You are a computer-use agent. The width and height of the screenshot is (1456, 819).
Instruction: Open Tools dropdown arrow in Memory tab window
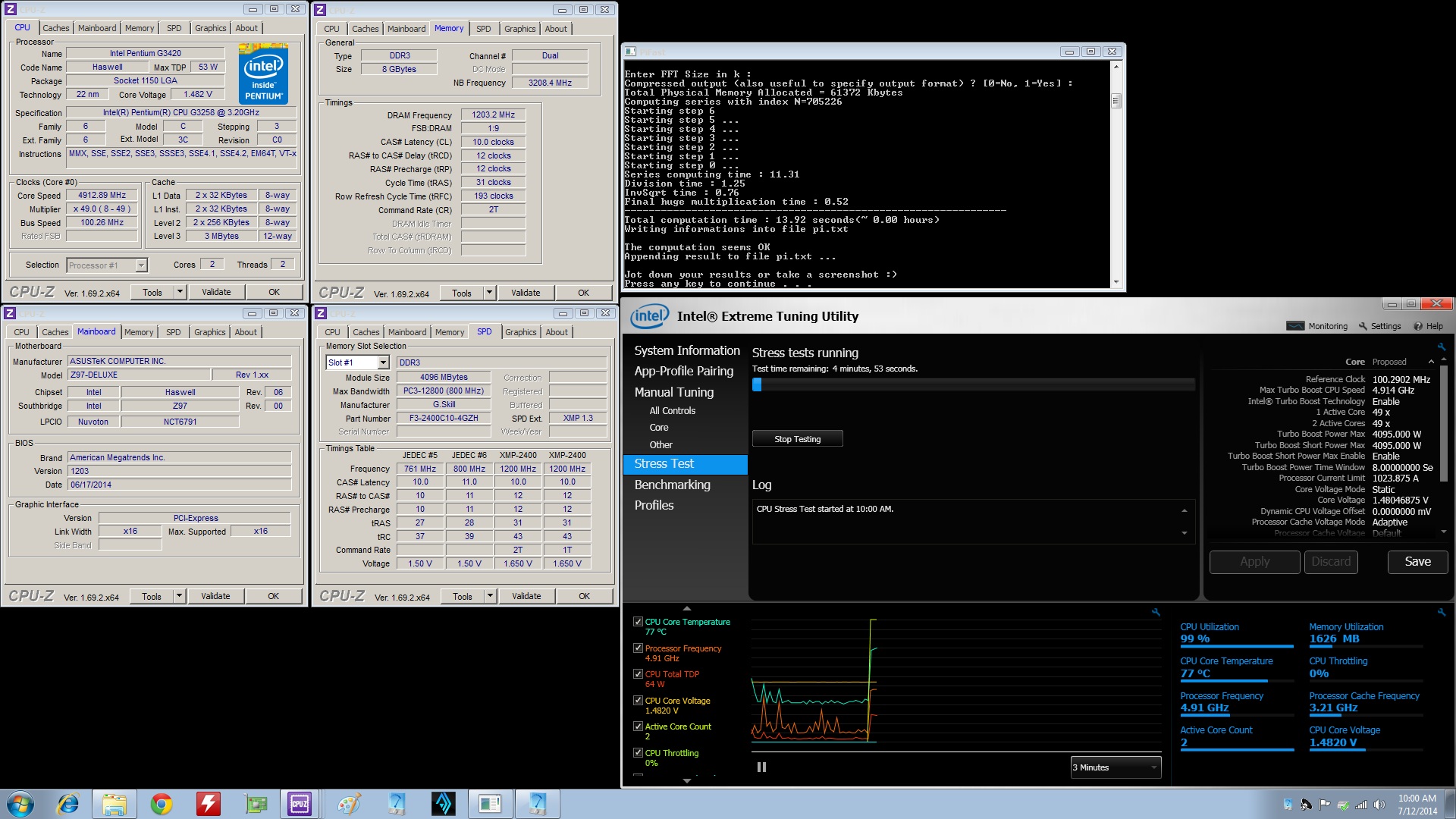489,293
